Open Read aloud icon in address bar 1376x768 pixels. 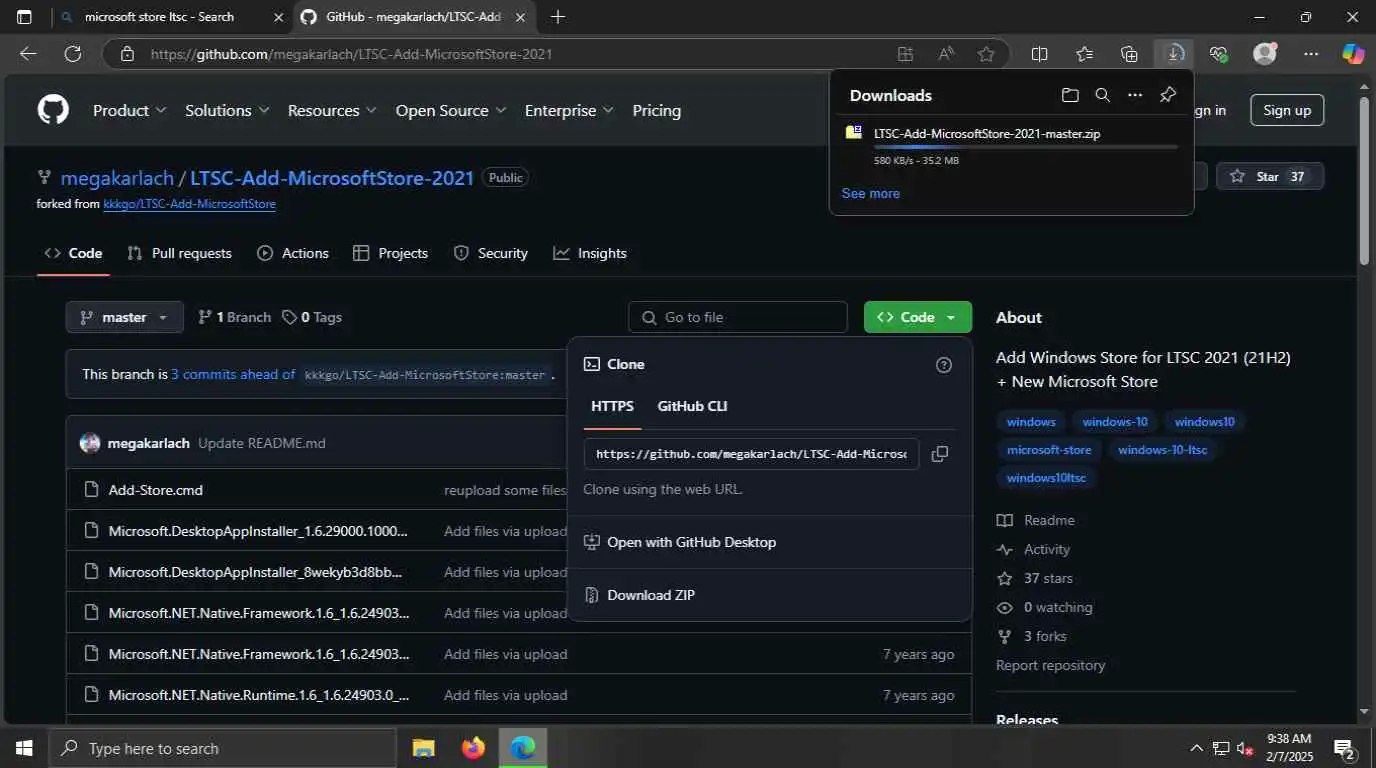945,54
